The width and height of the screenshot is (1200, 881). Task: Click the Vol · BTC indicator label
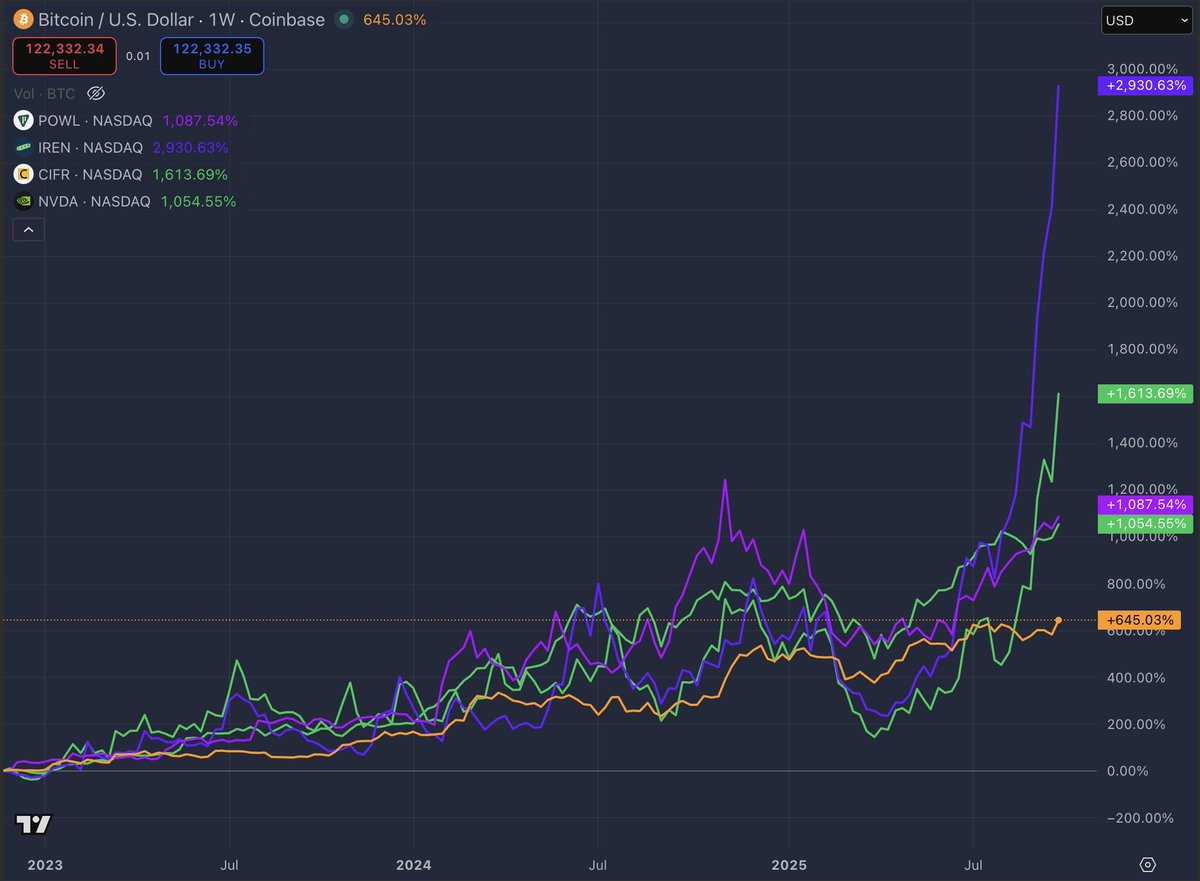click(x=46, y=93)
